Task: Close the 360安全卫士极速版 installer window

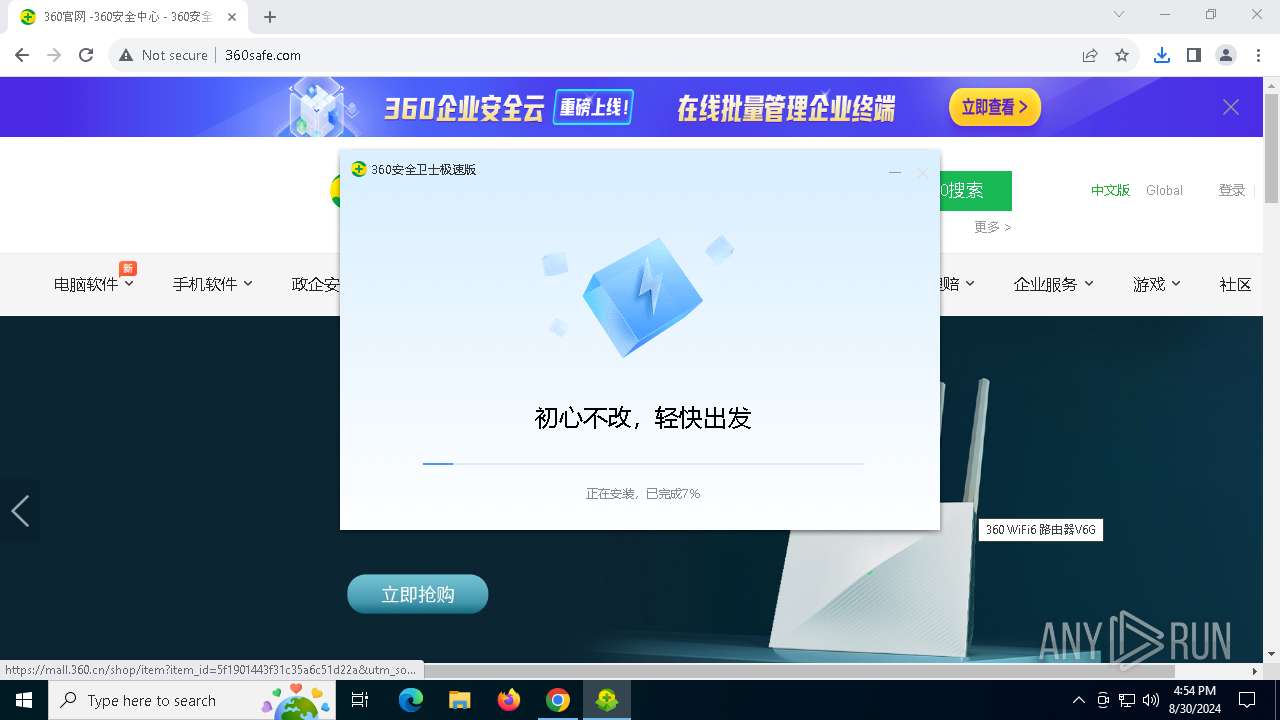Action: (922, 172)
